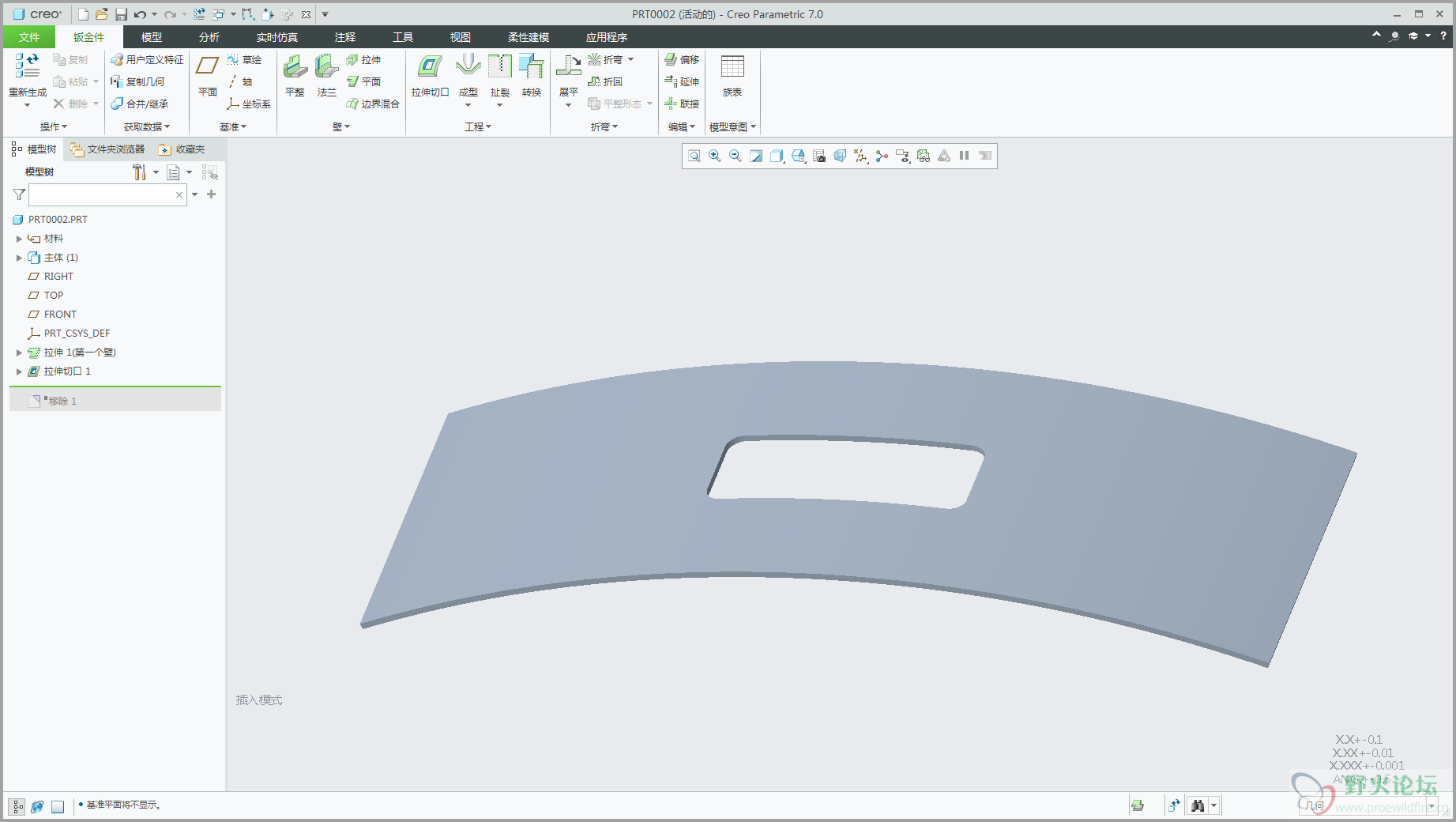Select the Extrude (拉伸) wall tool
1456x822 pixels.
click(x=363, y=60)
